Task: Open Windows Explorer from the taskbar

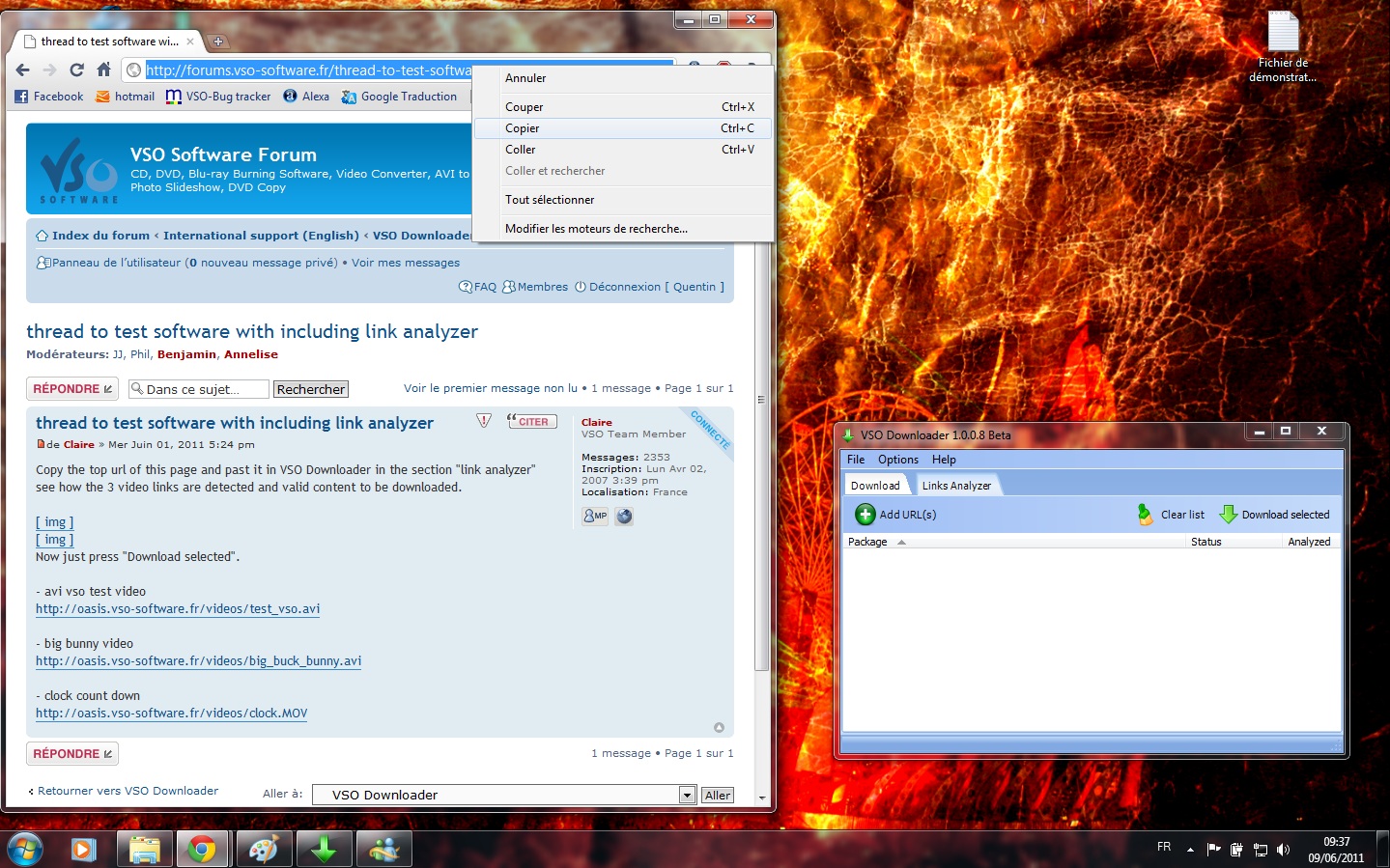Action: pos(145,850)
